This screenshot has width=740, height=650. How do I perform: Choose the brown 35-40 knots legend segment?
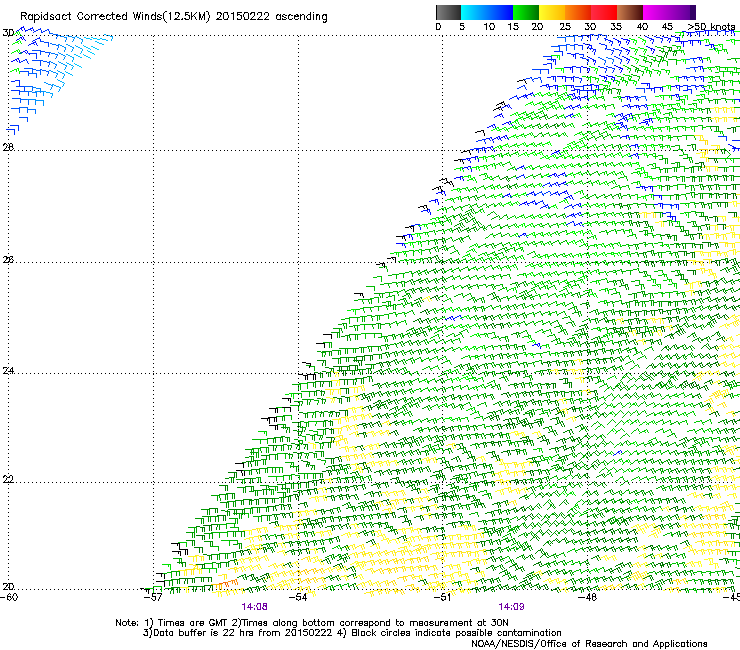pyautogui.click(x=630, y=12)
